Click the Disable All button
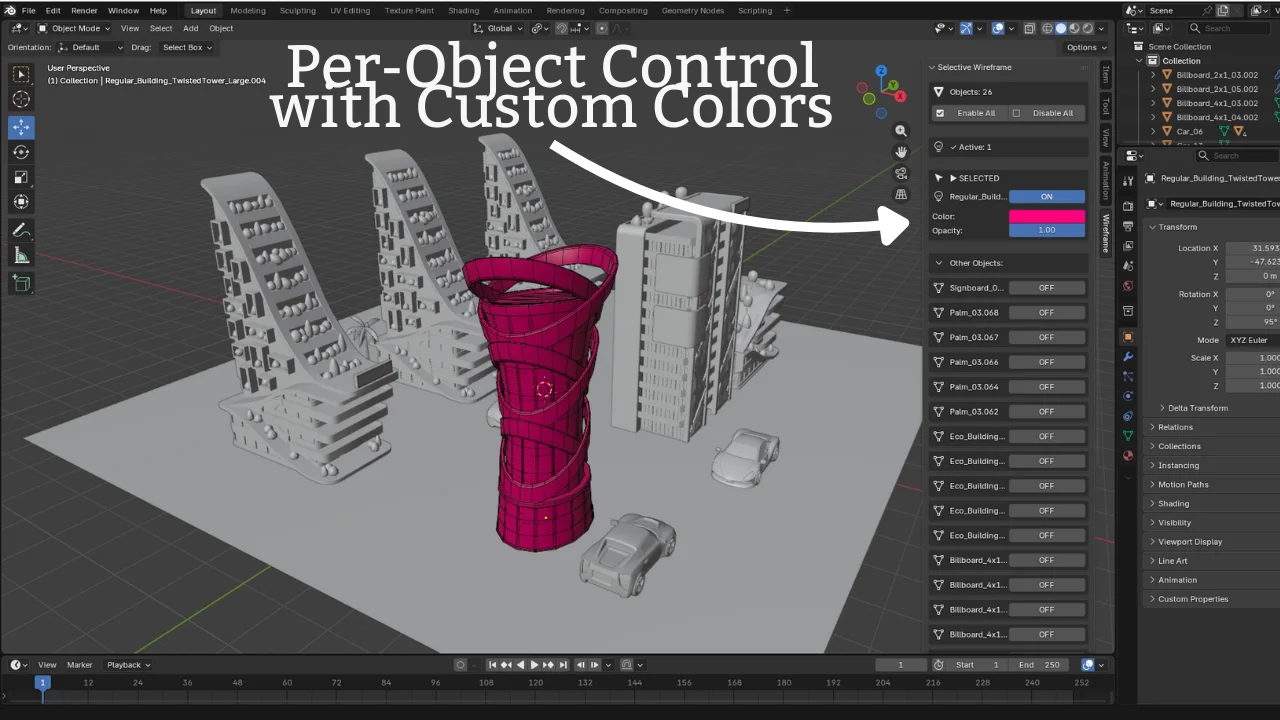Screen dimensions: 1280x720 tap(1052, 112)
